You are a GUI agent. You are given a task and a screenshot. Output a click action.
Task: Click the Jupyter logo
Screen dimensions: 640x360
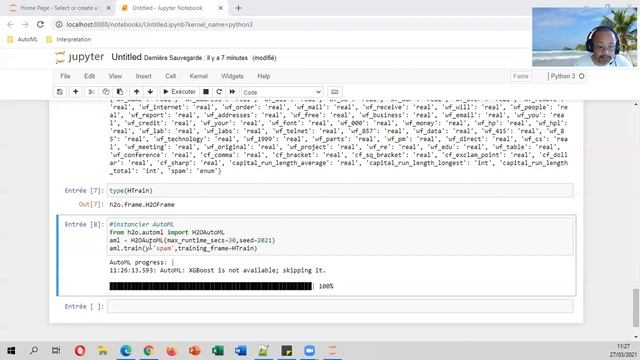(80, 57)
